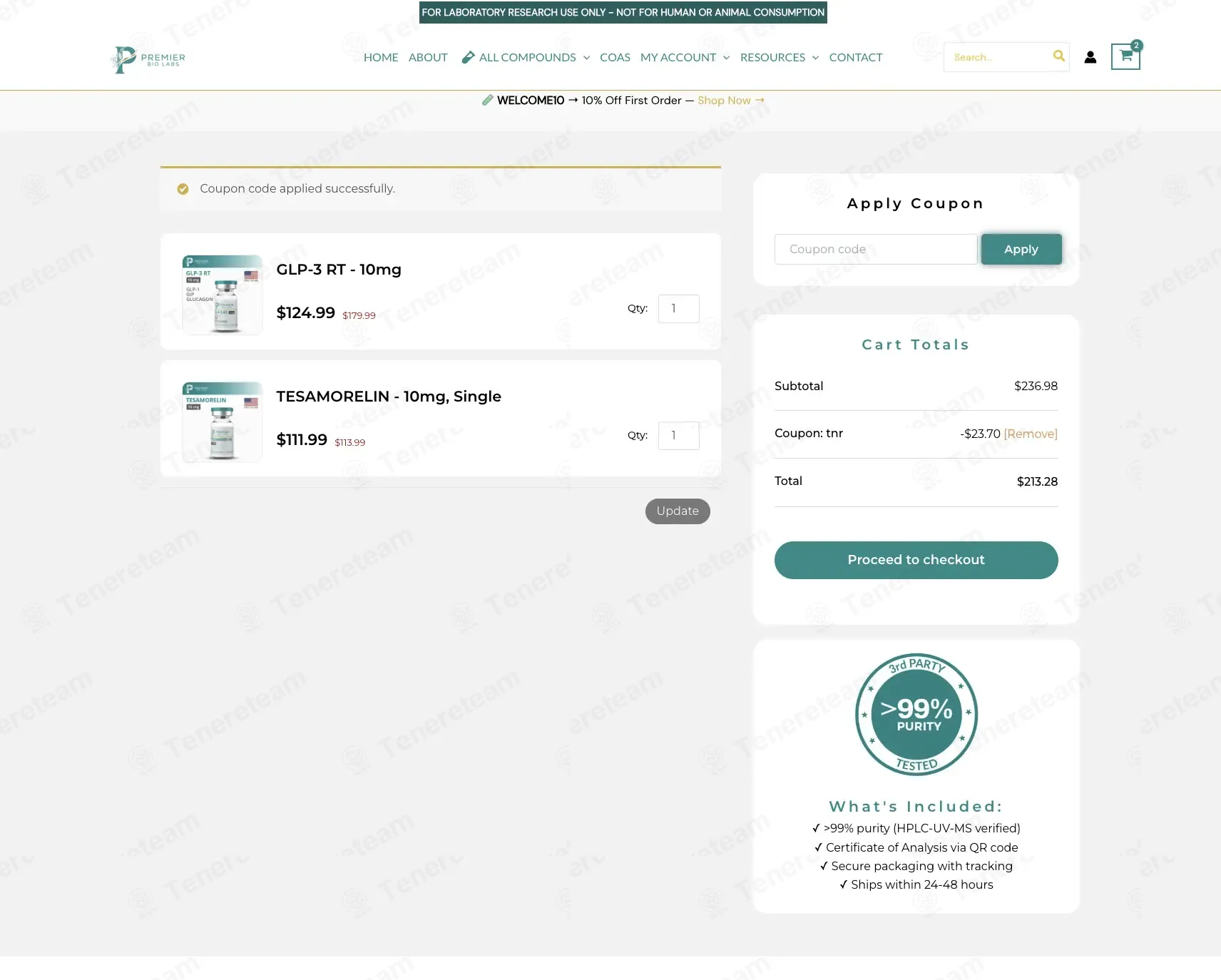Click the Apply coupon button
The height and width of the screenshot is (980, 1221).
(x=1021, y=250)
